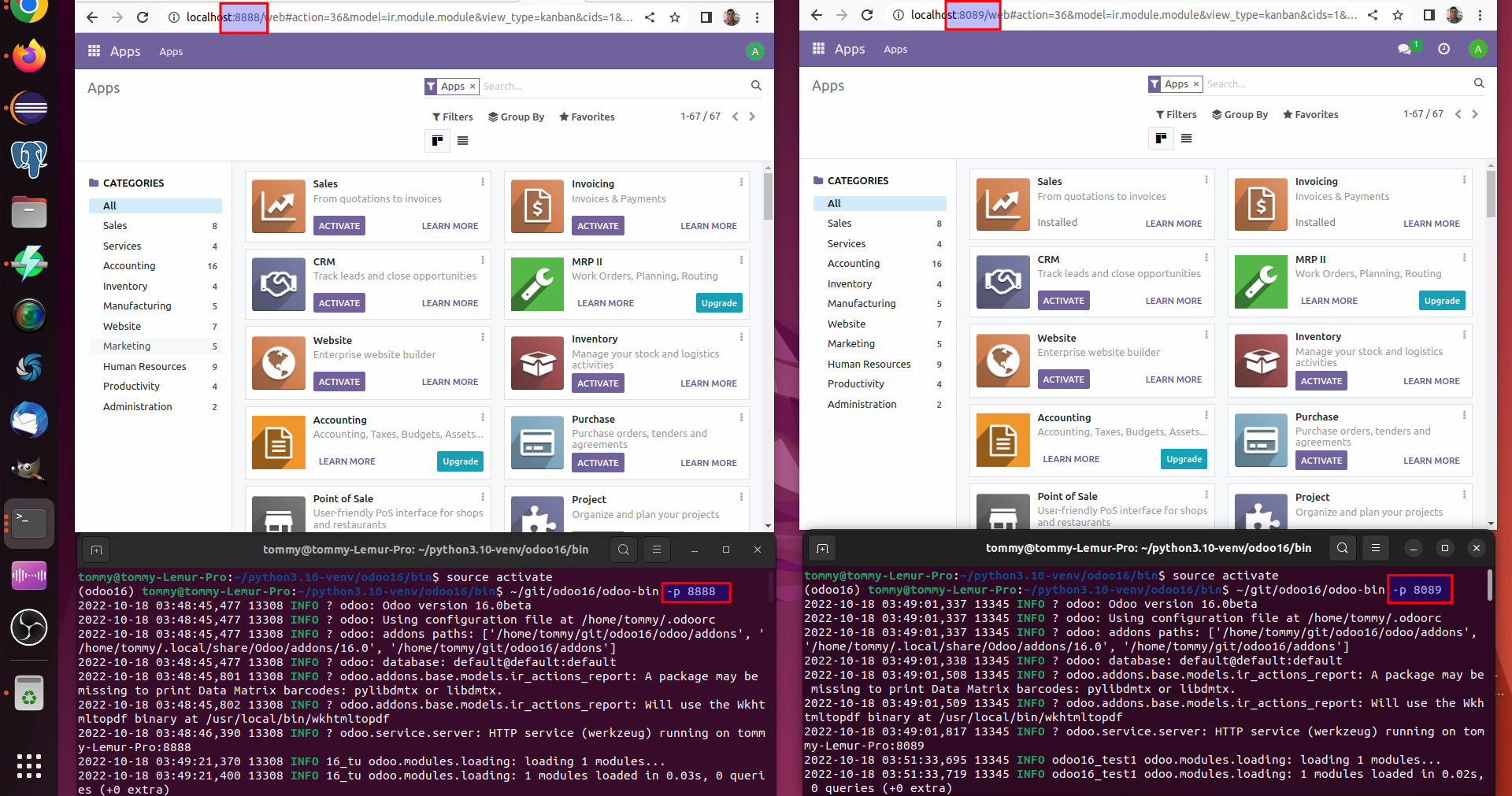Viewport: 1512px width, 796px height.
Task: Select Accounting category in left sidebar
Action: click(x=129, y=266)
